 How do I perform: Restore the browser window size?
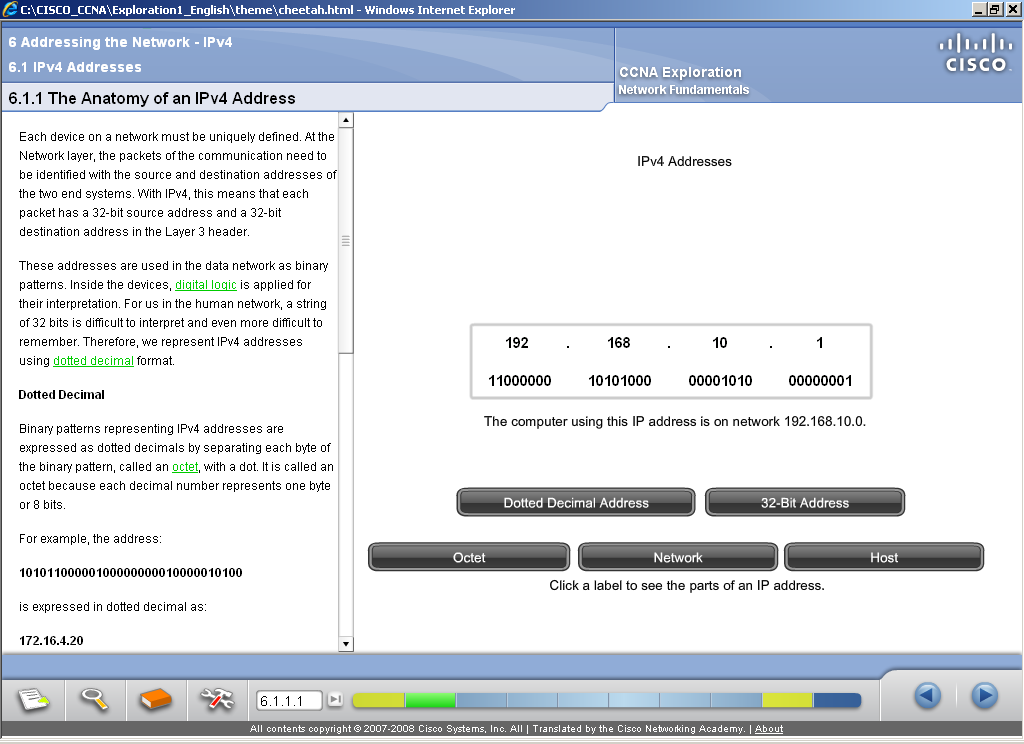coord(995,9)
